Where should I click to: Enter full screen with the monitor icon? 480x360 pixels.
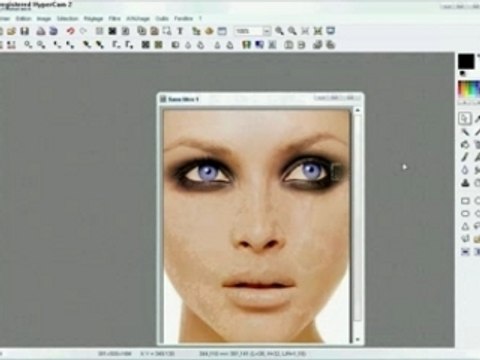tap(330, 31)
